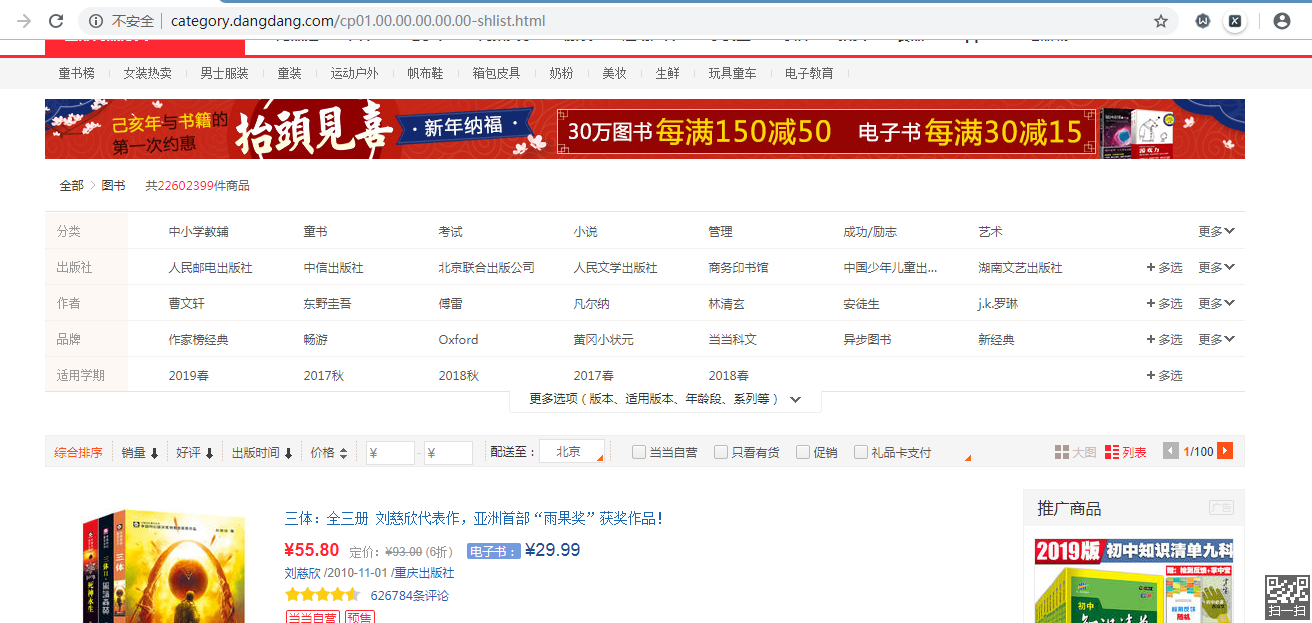Screen dimensions: 1312x623
Task: Open 电子教育 navigation item
Action: click(809, 73)
